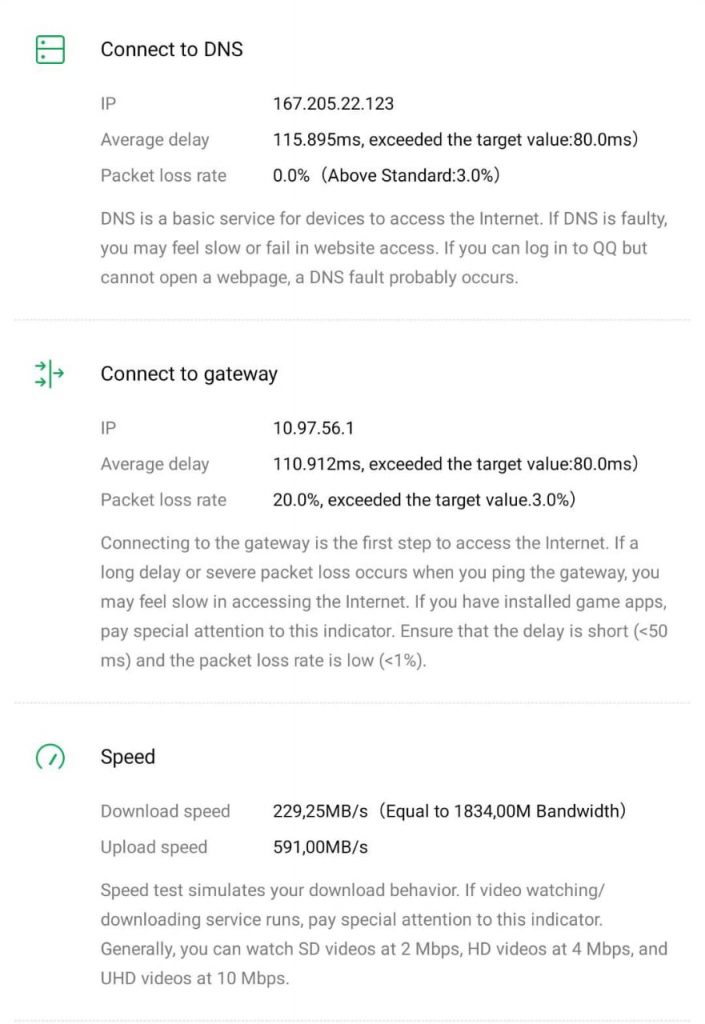Select the Connect to DNS heading

[x=172, y=49]
